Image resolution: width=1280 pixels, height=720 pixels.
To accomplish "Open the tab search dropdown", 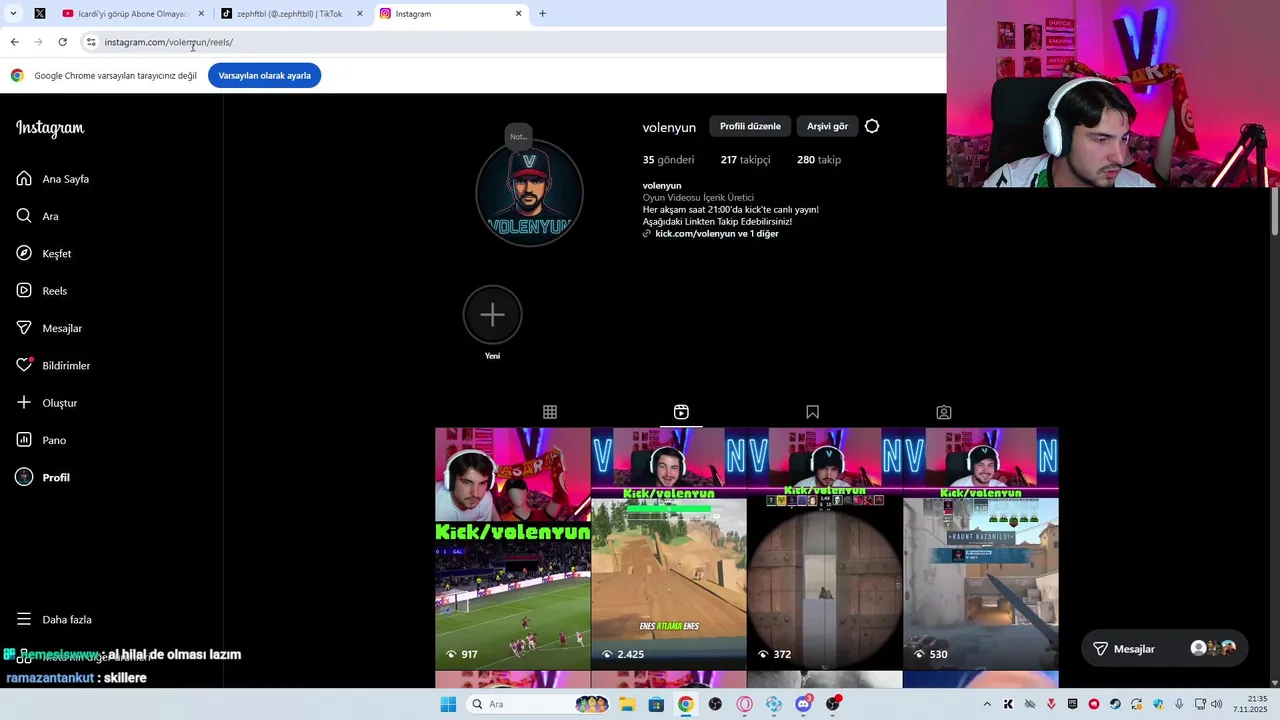I will [13, 14].
